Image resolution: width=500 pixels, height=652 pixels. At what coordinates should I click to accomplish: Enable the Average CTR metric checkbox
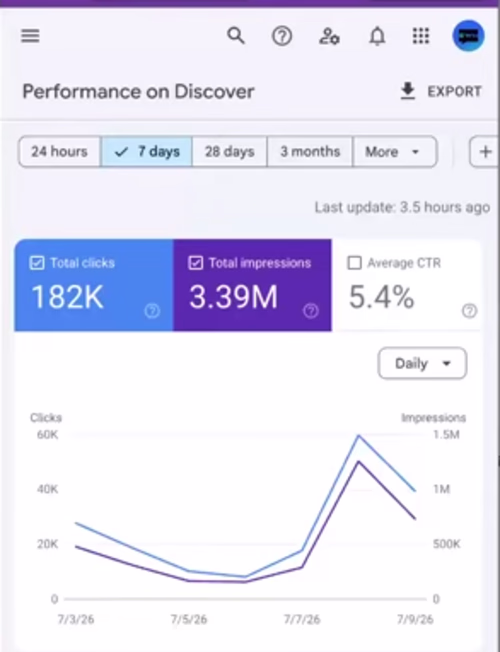(x=354, y=263)
